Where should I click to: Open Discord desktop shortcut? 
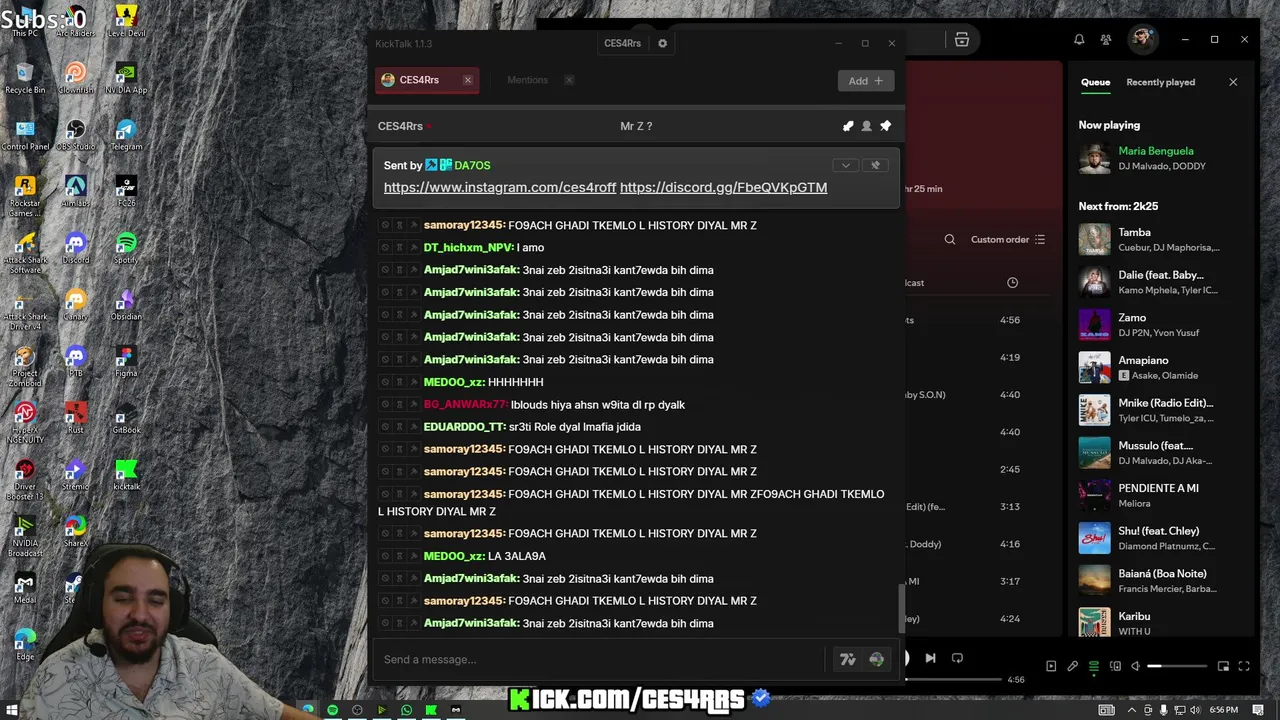tap(75, 249)
